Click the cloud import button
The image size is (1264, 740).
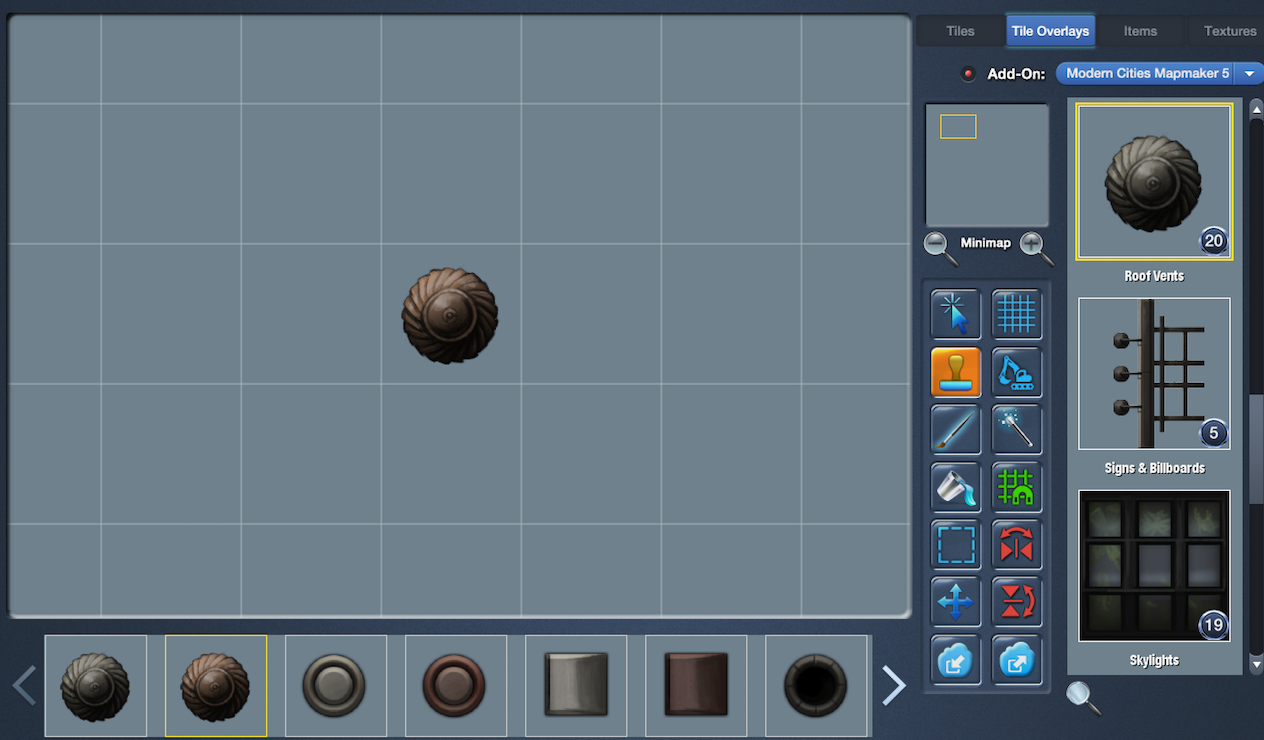955,660
